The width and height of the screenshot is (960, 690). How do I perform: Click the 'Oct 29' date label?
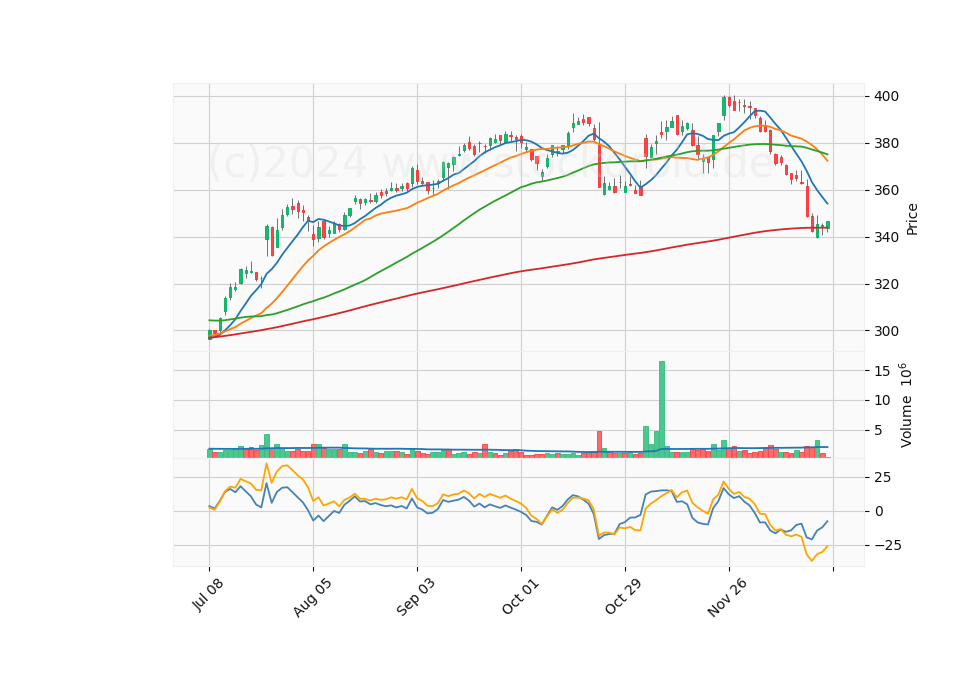point(624,596)
